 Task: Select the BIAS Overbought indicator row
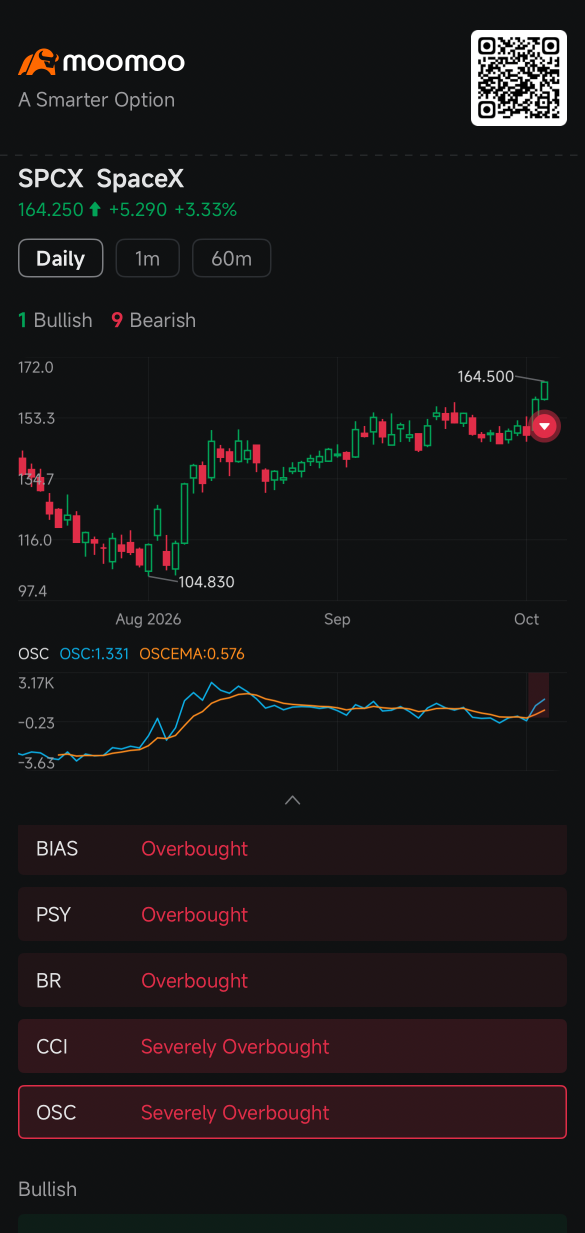coord(292,849)
